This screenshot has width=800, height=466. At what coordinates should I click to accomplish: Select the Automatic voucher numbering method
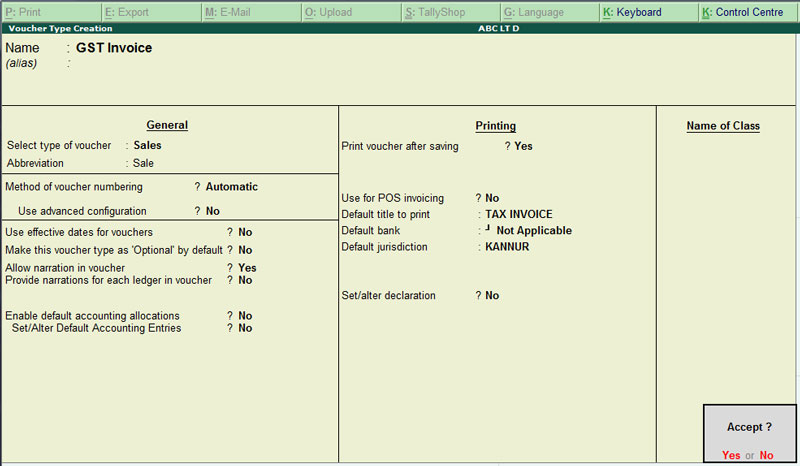[231, 187]
